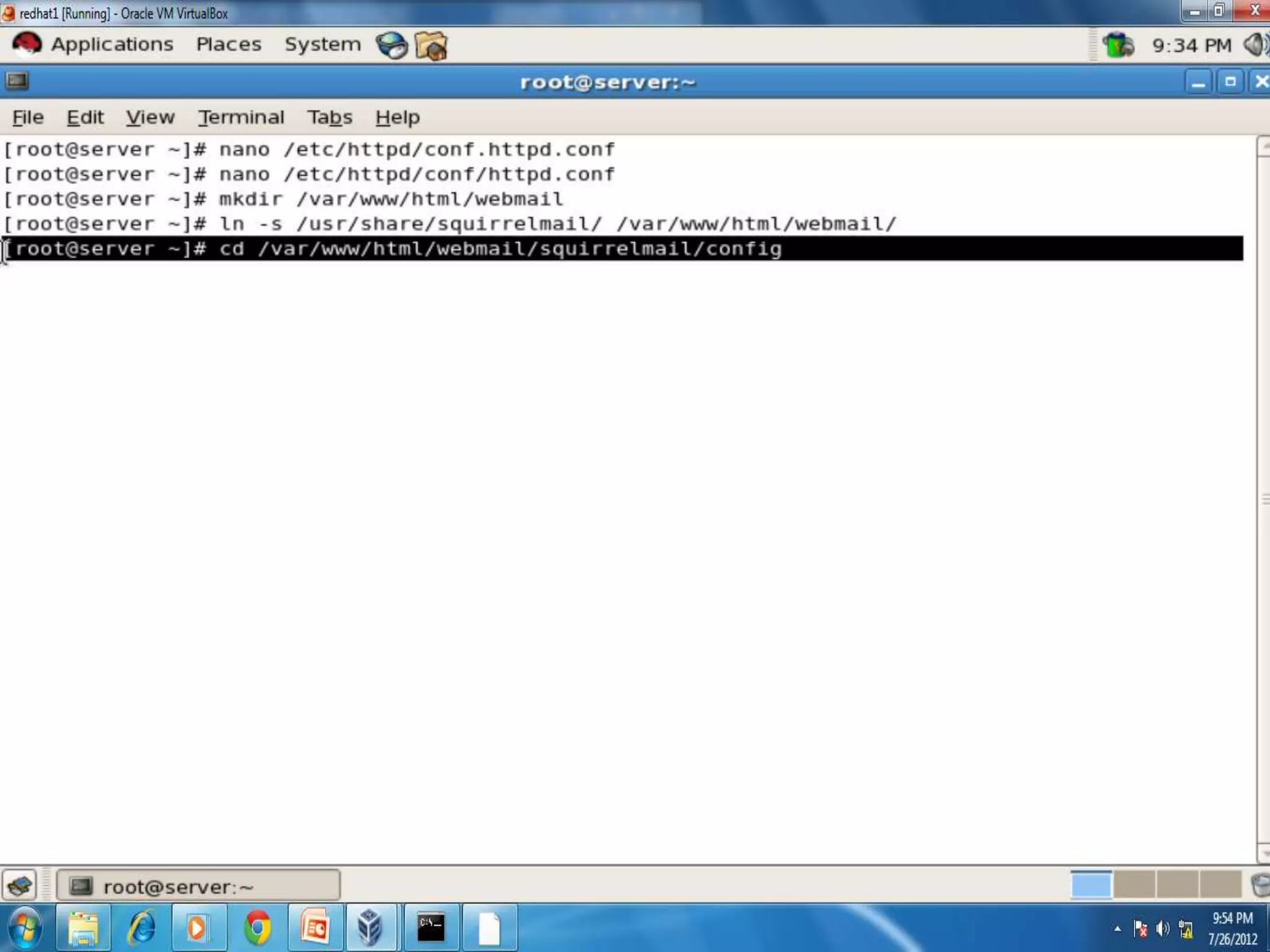Image resolution: width=1270 pixels, height=952 pixels.
Task: Click the terminal window menu icon
Action: pos(17,81)
